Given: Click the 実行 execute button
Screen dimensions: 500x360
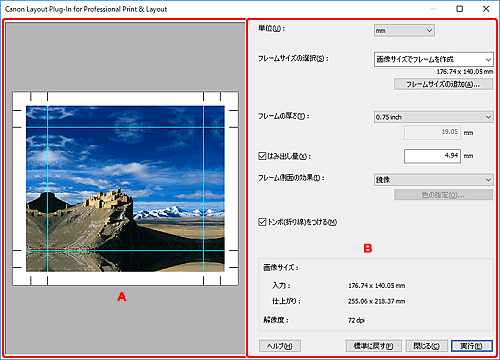Looking at the screenshot, I should 471,346.
